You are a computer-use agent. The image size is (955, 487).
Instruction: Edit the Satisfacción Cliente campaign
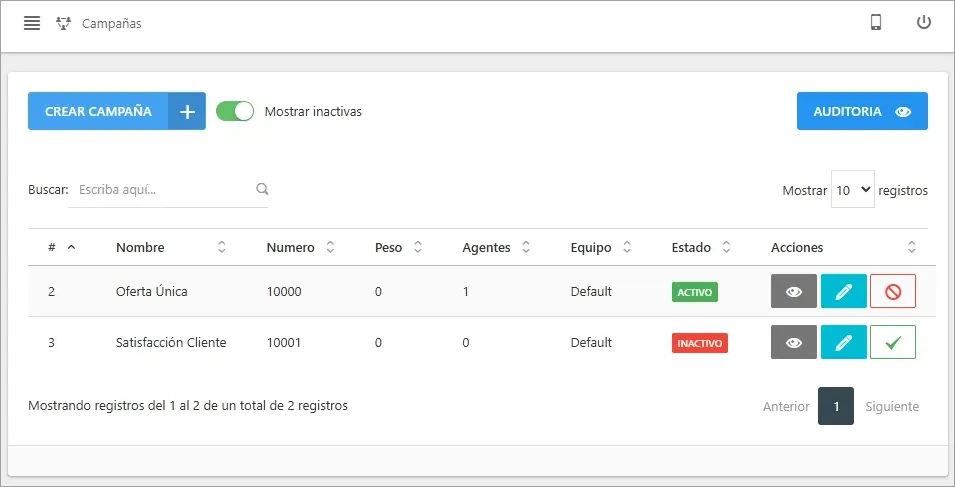click(x=844, y=342)
